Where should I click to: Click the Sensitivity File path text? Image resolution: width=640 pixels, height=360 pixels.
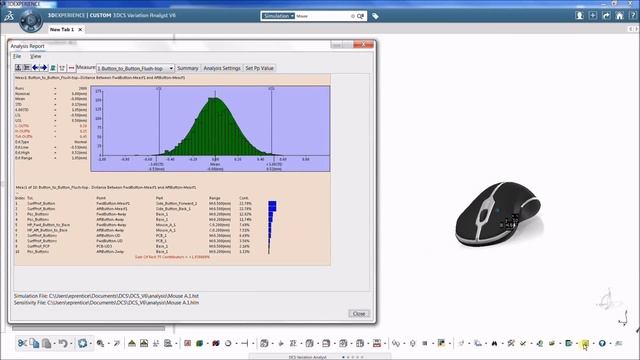coord(106,303)
